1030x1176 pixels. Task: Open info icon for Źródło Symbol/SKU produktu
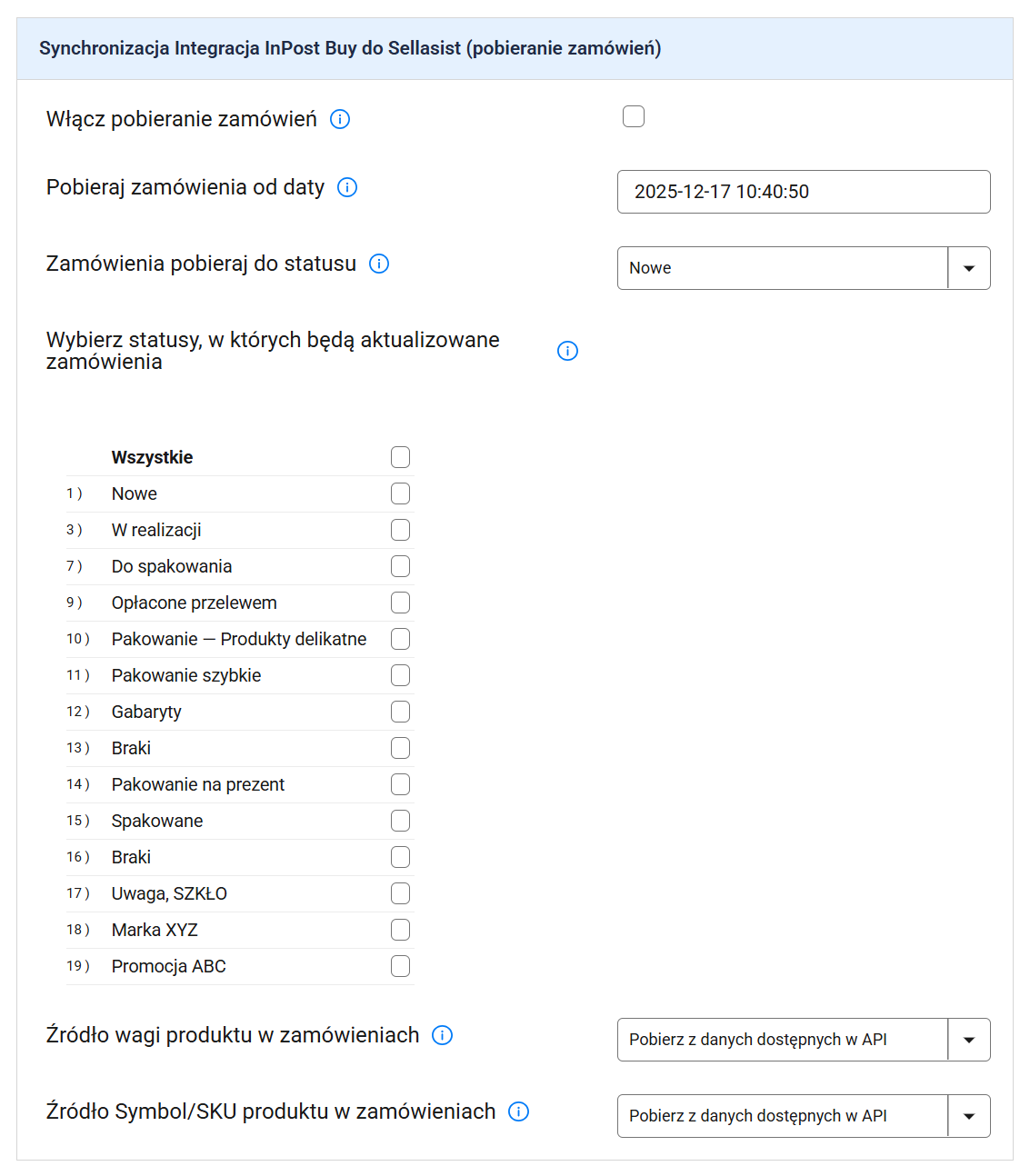coord(518,1111)
